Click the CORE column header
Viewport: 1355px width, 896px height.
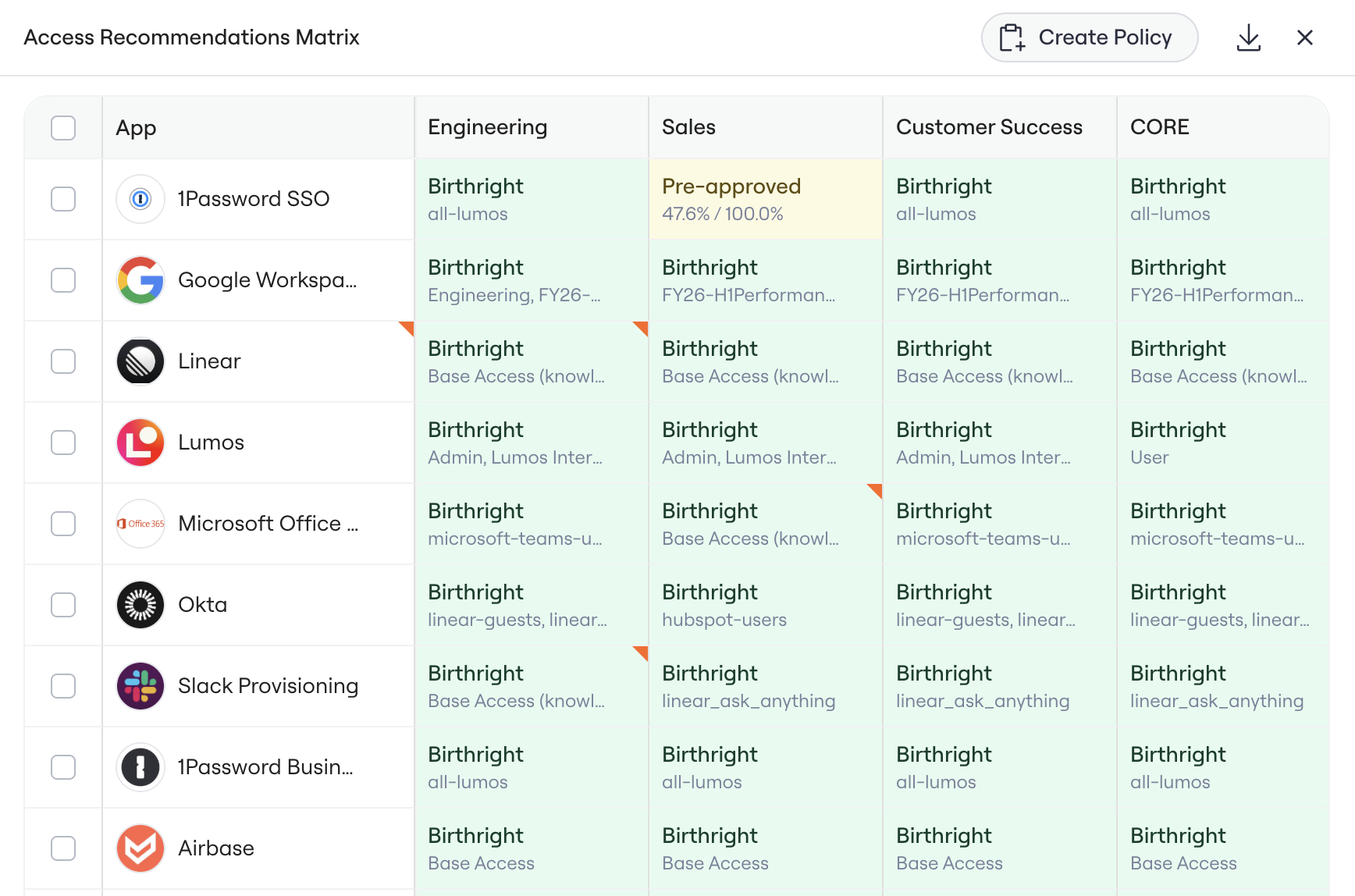pyautogui.click(x=1223, y=127)
